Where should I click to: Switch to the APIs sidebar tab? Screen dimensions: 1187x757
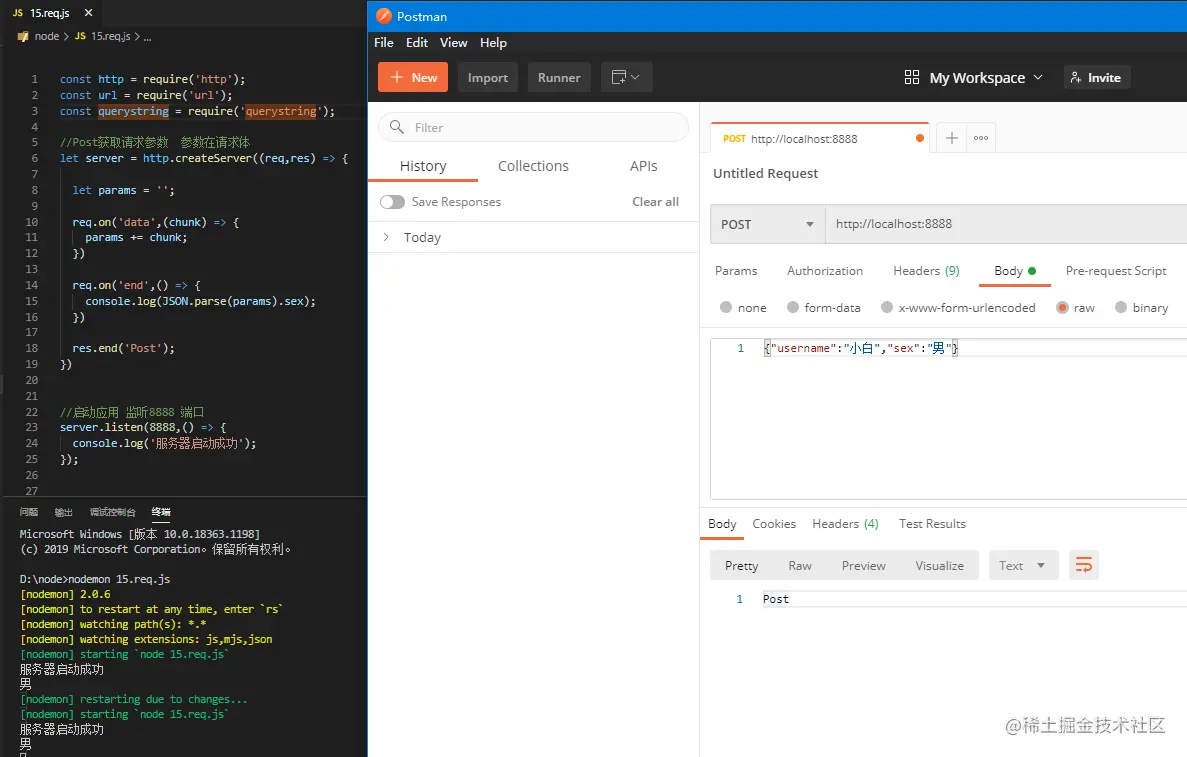[x=643, y=166]
